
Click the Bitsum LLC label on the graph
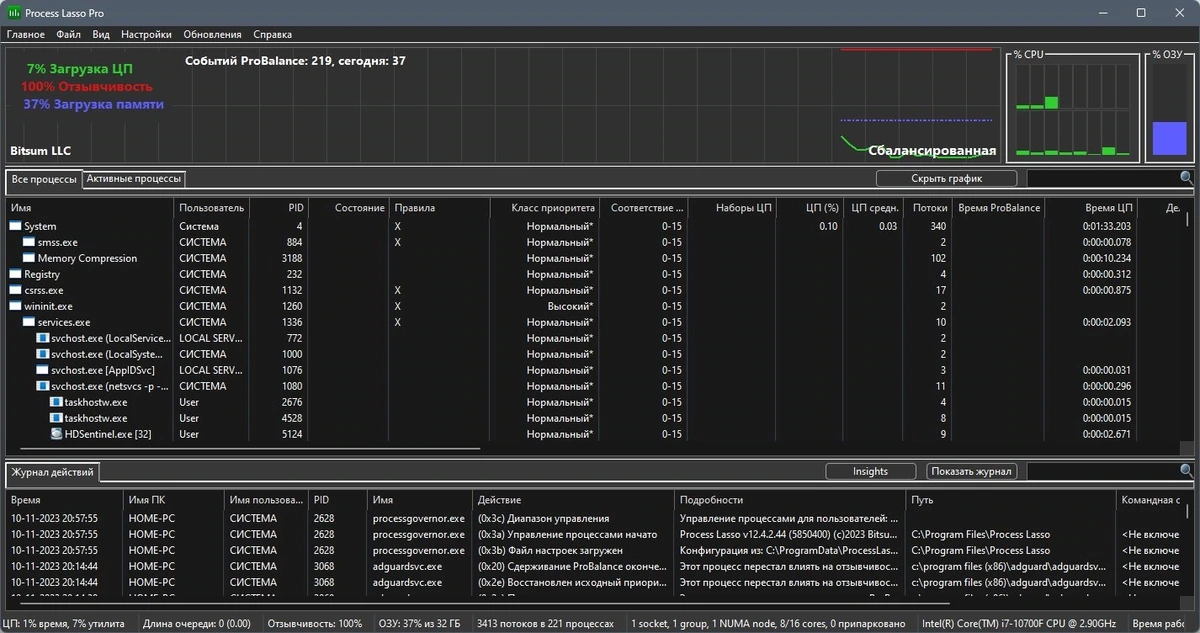[40, 151]
